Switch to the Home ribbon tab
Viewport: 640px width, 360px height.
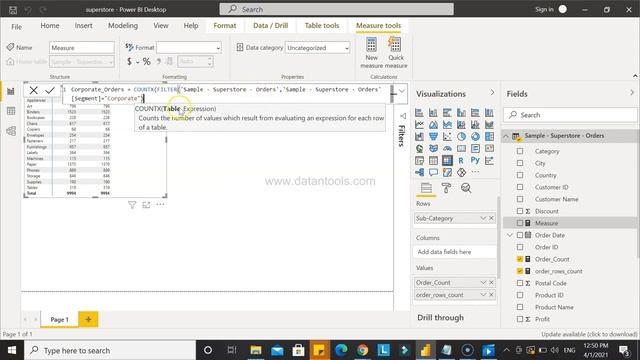tap(50, 26)
